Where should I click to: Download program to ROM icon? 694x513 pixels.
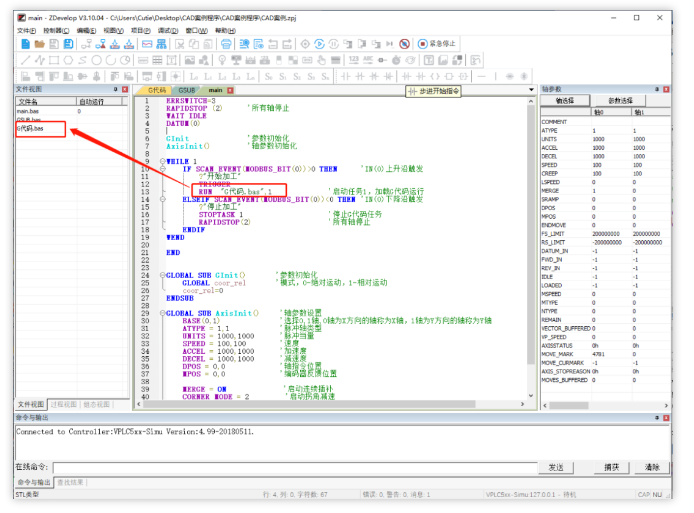click(x=129, y=44)
